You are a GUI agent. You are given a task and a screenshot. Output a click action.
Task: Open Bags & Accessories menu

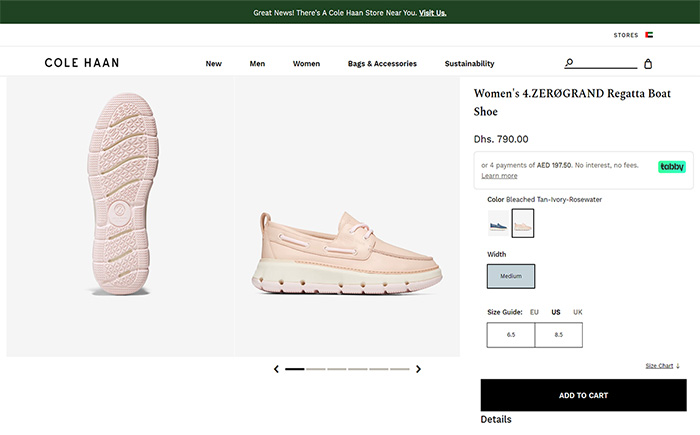tap(382, 63)
